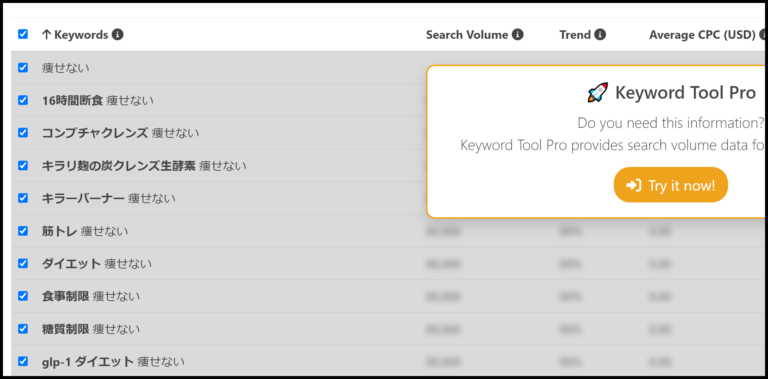Click the sort arrow beside Keywords

pos(47,35)
